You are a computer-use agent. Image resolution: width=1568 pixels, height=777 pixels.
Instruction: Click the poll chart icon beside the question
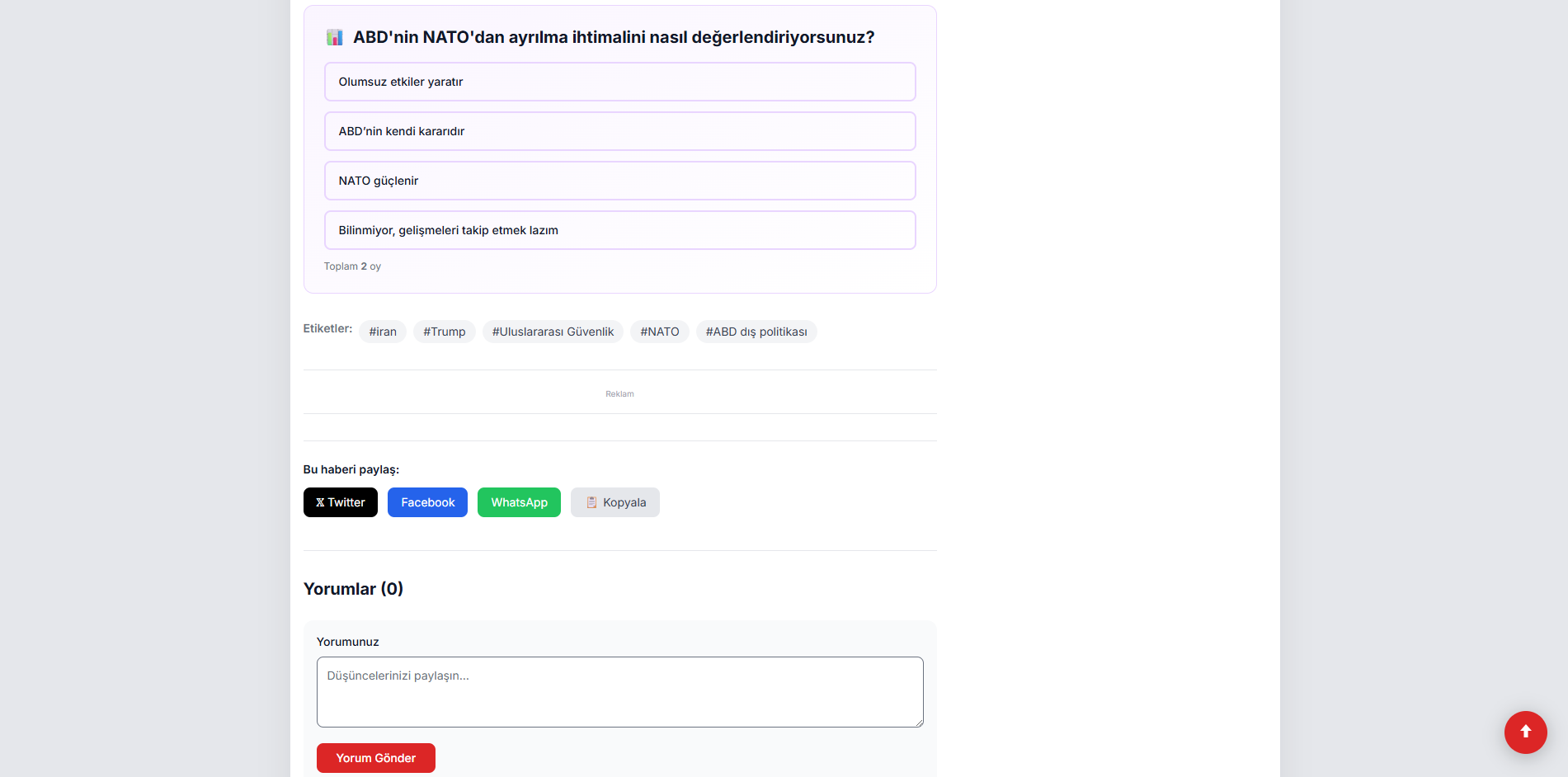point(334,37)
